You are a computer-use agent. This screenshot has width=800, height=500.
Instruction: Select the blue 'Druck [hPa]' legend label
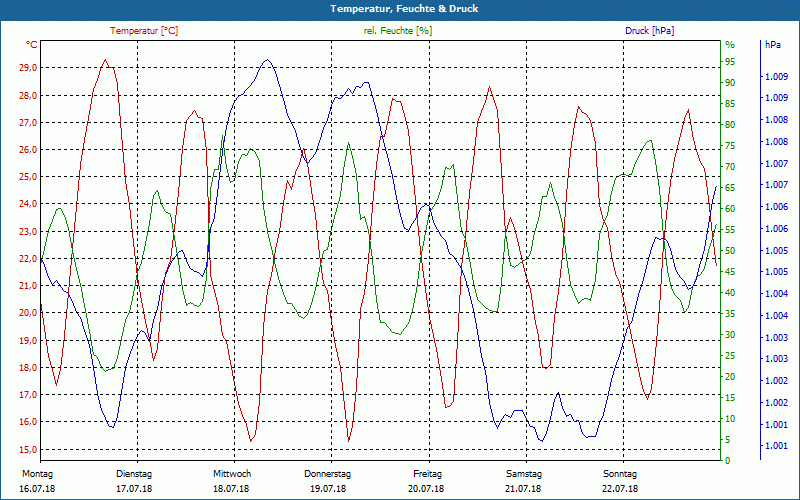click(x=649, y=31)
